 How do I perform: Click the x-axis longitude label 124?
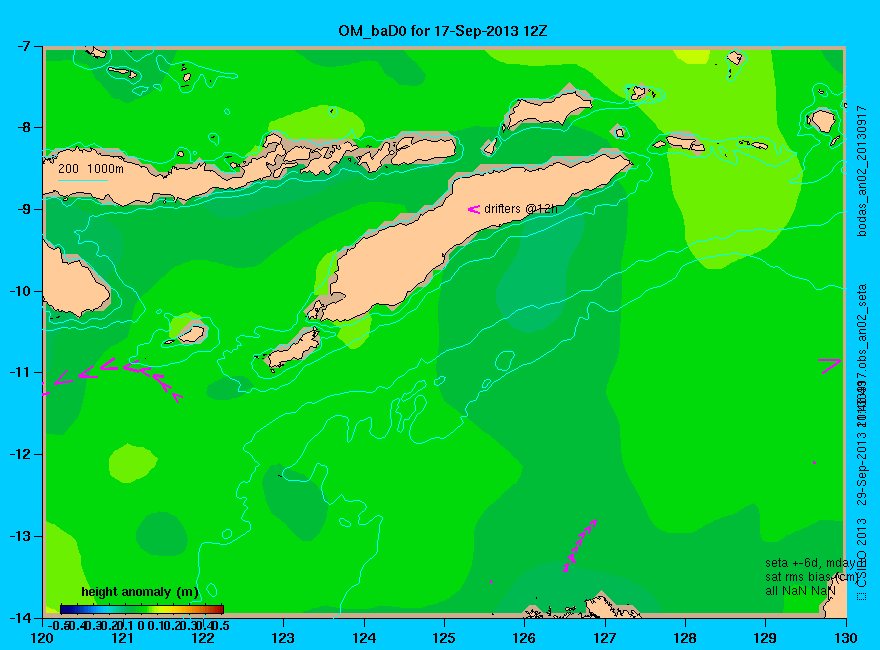click(x=364, y=638)
